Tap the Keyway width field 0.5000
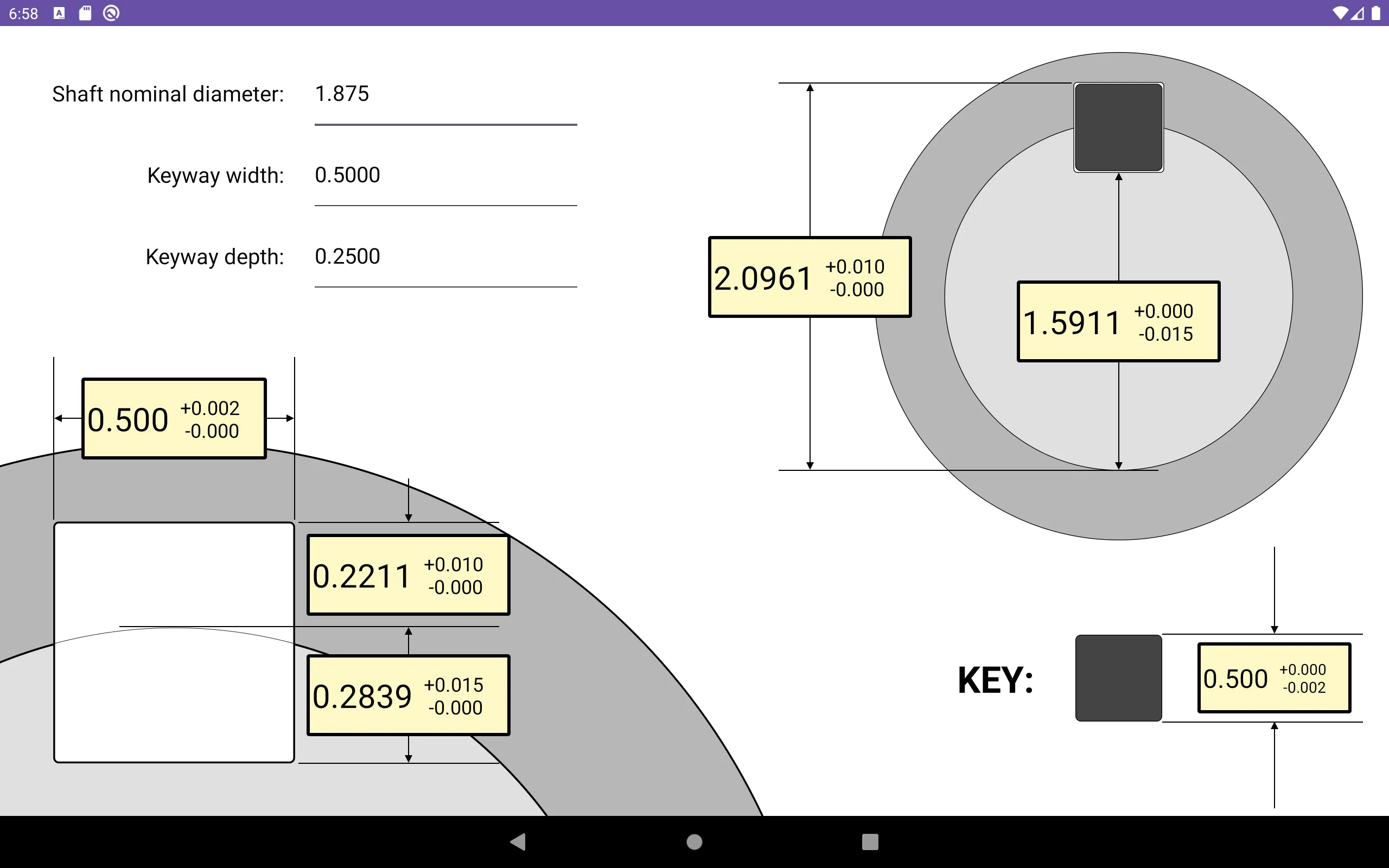 tap(445, 175)
